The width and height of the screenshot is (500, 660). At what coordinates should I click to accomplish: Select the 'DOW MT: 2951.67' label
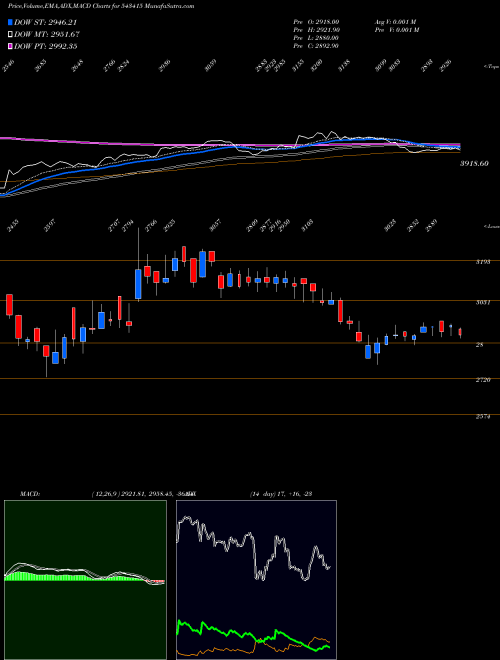[47, 35]
